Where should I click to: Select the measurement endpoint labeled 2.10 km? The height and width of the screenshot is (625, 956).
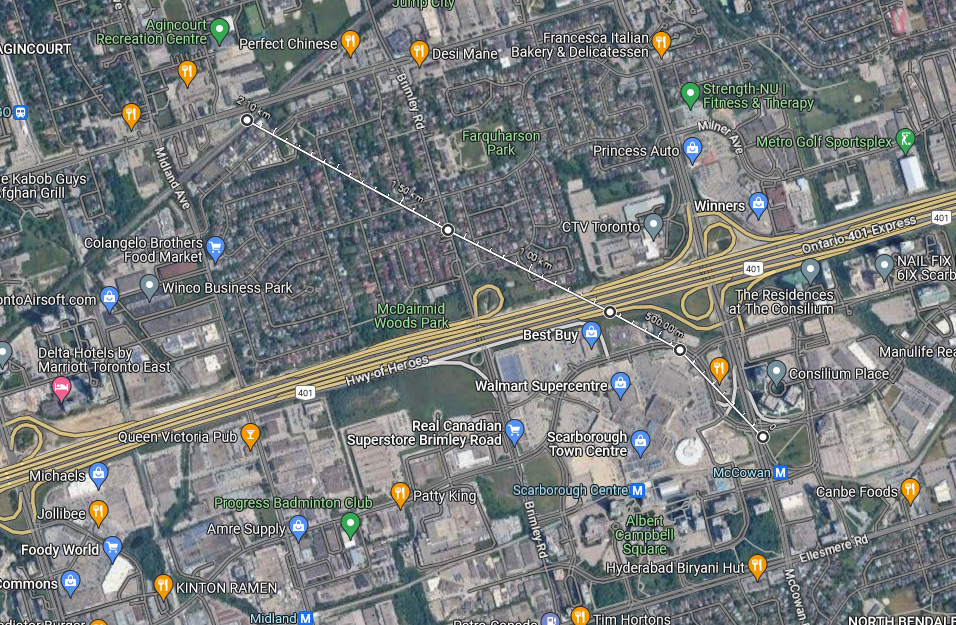coord(246,120)
